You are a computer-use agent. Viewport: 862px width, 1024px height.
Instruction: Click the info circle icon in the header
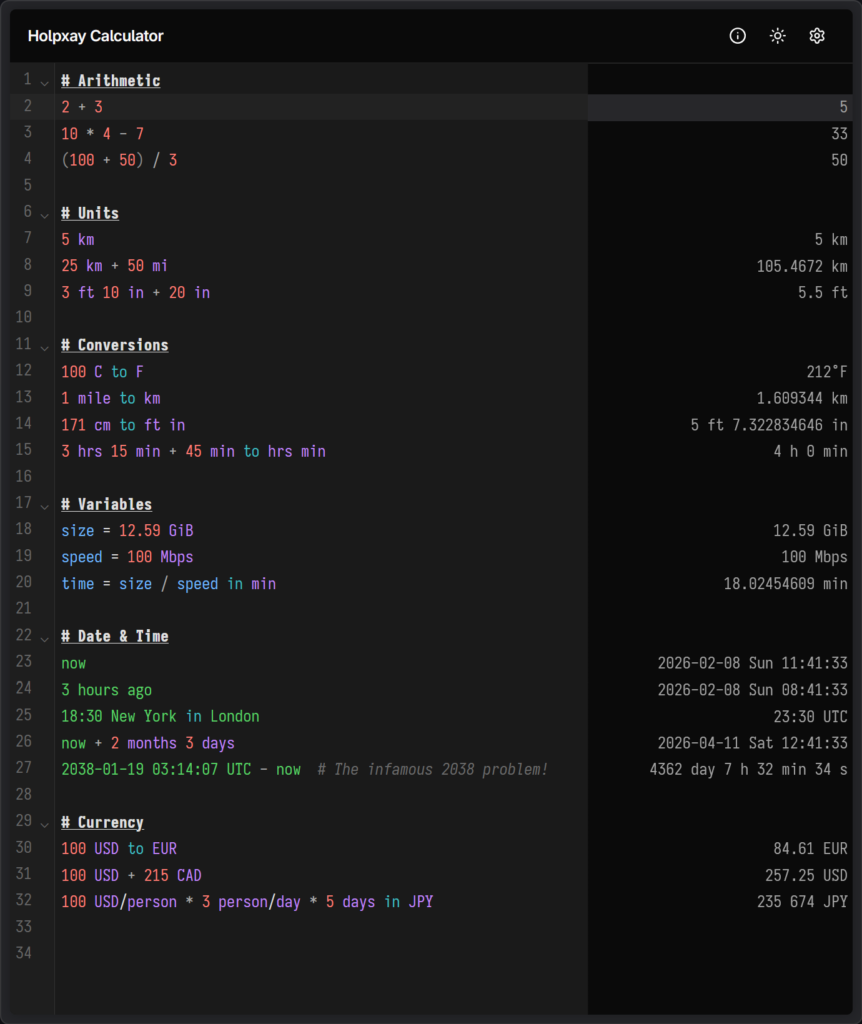(737, 35)
